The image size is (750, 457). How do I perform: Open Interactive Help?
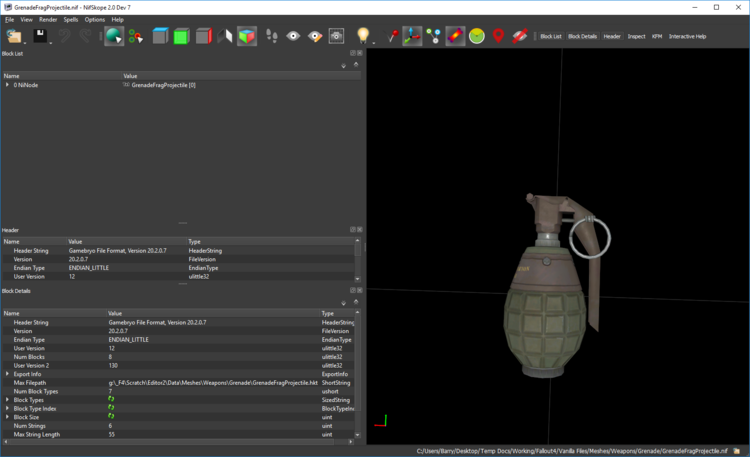click(687, 36)
